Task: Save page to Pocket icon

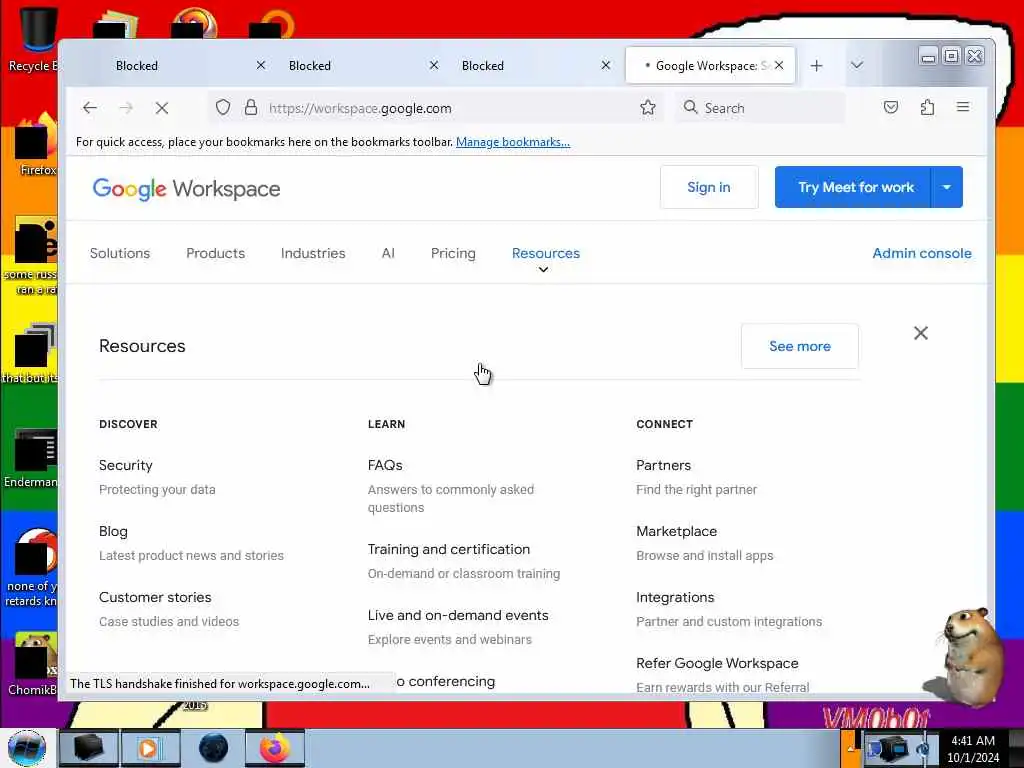Action: 891,107
